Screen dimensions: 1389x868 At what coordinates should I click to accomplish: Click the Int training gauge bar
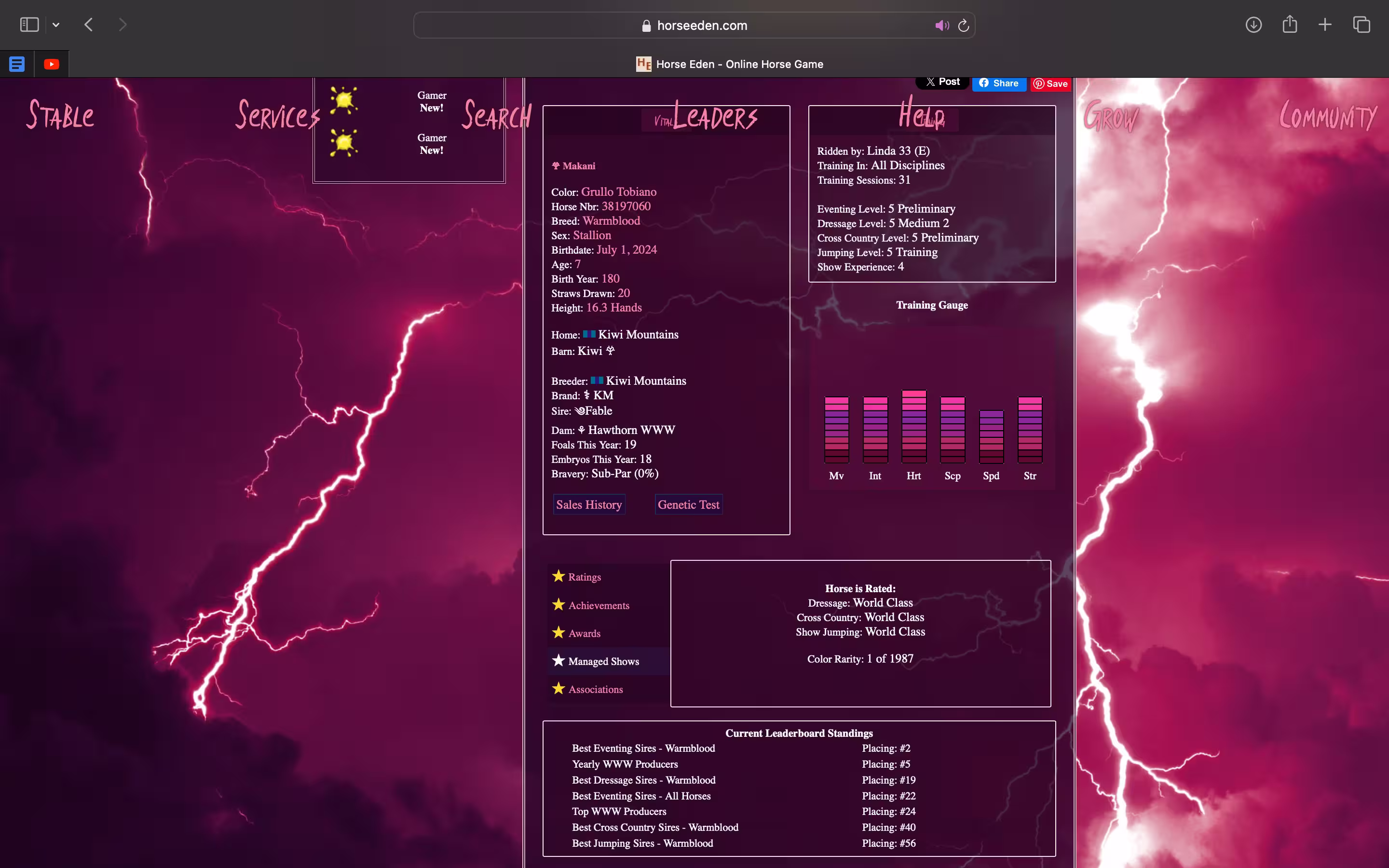tap(875, 430)
